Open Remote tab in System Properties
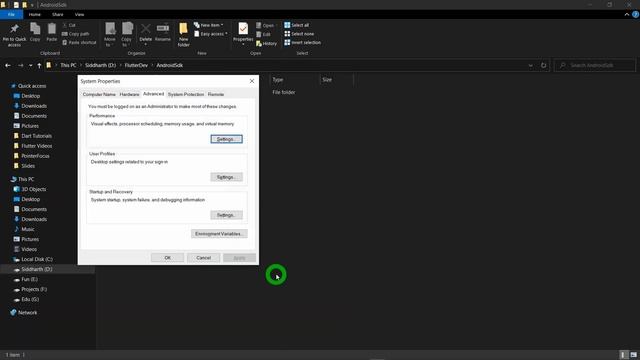The width and height of the screenshot is (640, 360). click(216, 94)
